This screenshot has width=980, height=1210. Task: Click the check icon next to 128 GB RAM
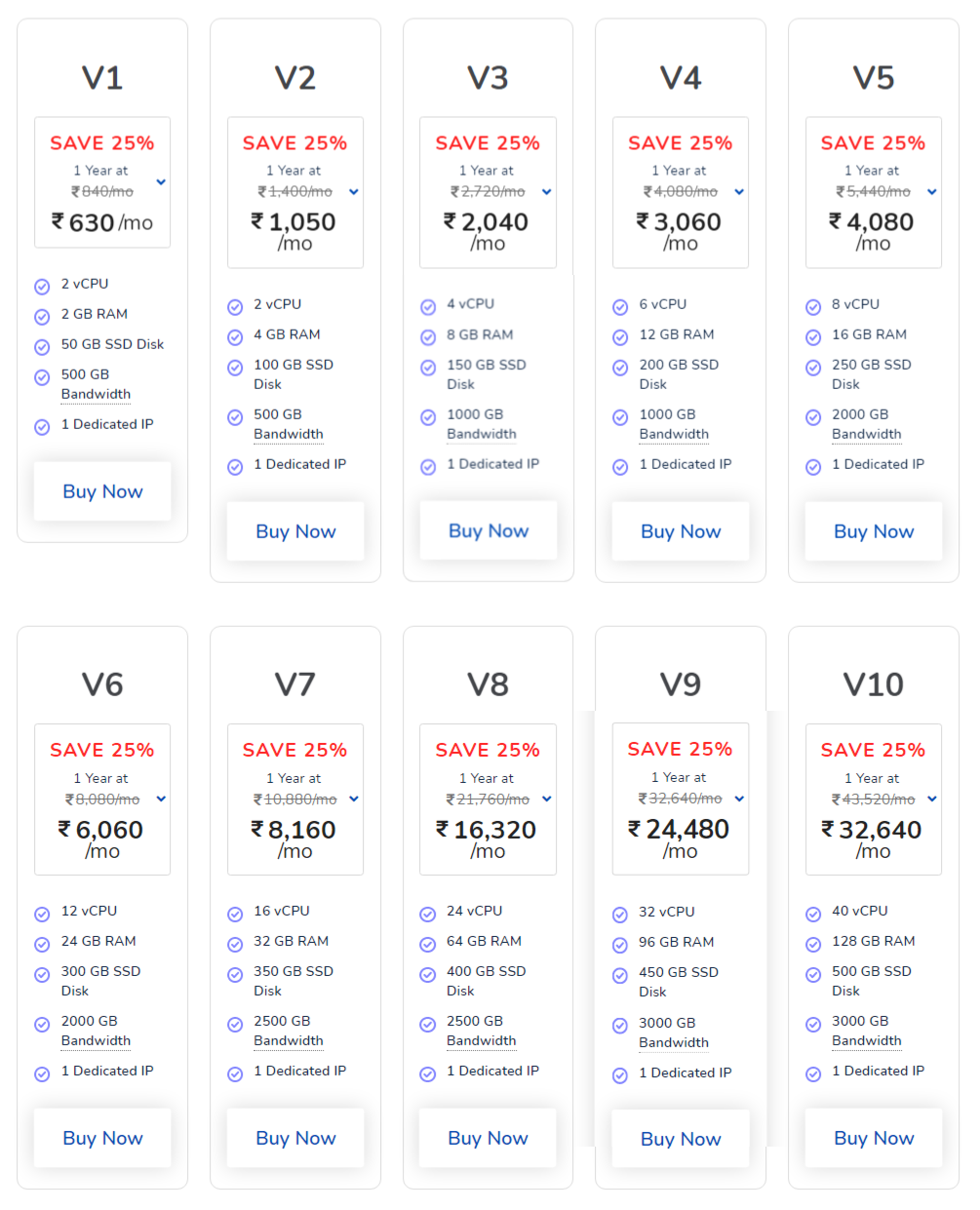[813, 944]
